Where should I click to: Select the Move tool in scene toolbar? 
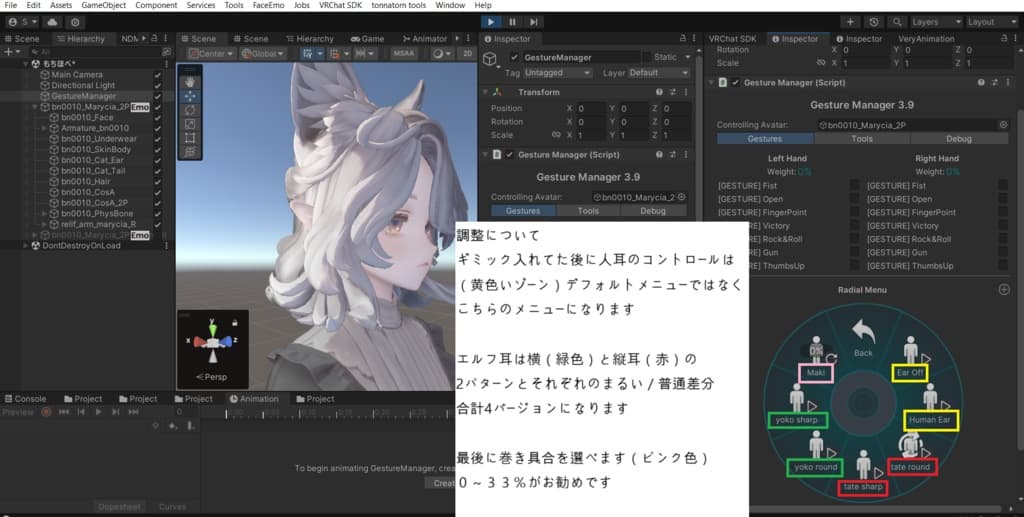(190, 96)
